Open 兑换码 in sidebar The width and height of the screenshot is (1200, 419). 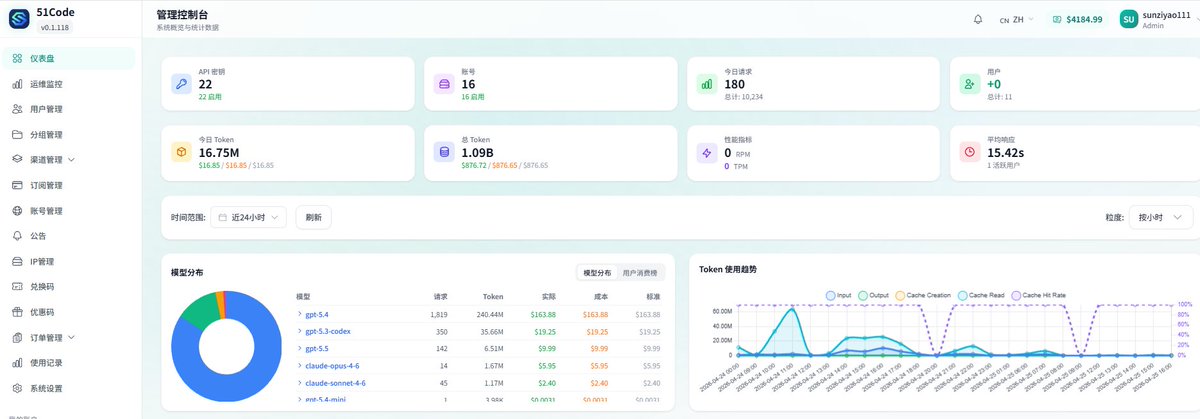coord(70,287)
